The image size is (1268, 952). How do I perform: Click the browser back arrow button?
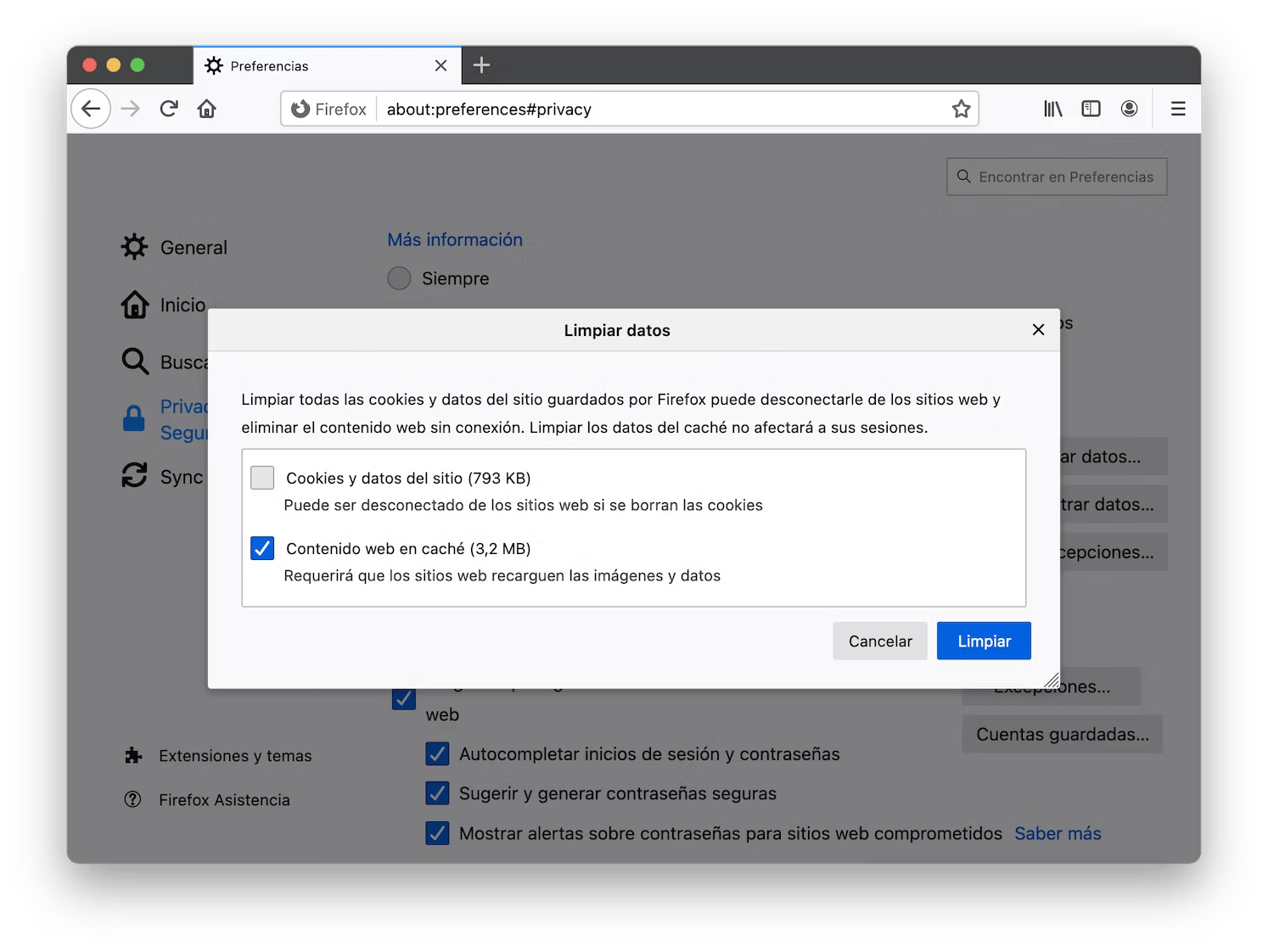91,109
